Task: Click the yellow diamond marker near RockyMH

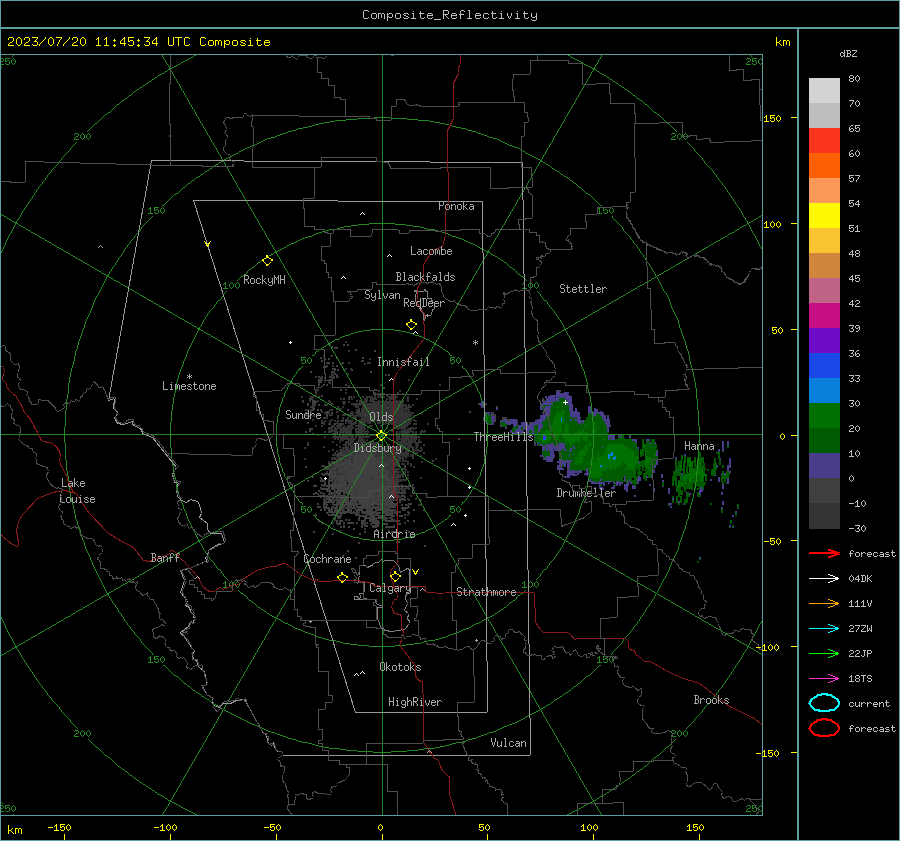Action: coord(267,261)
